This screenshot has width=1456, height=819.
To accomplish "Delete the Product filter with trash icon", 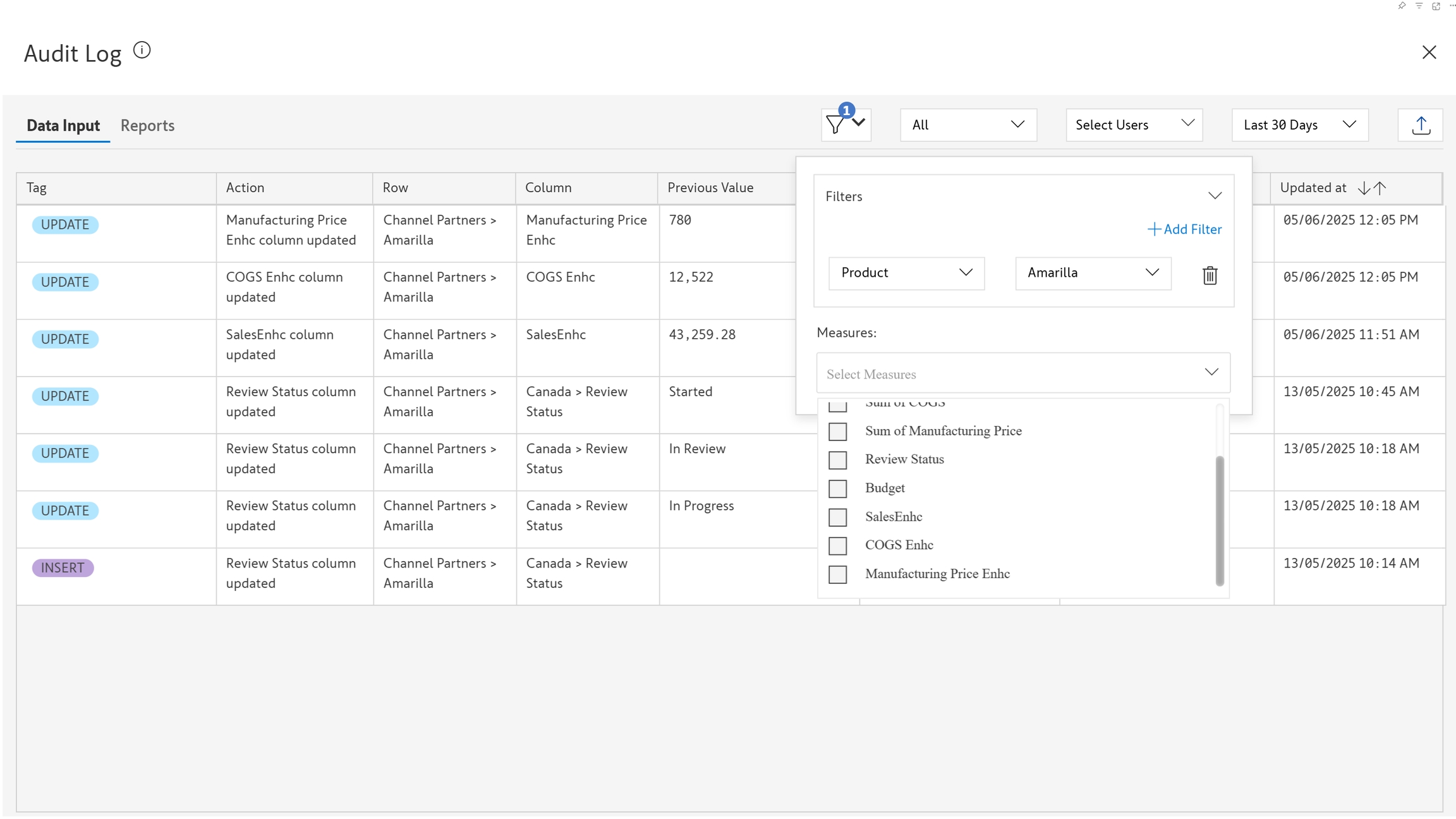I will coord(1210,275).
